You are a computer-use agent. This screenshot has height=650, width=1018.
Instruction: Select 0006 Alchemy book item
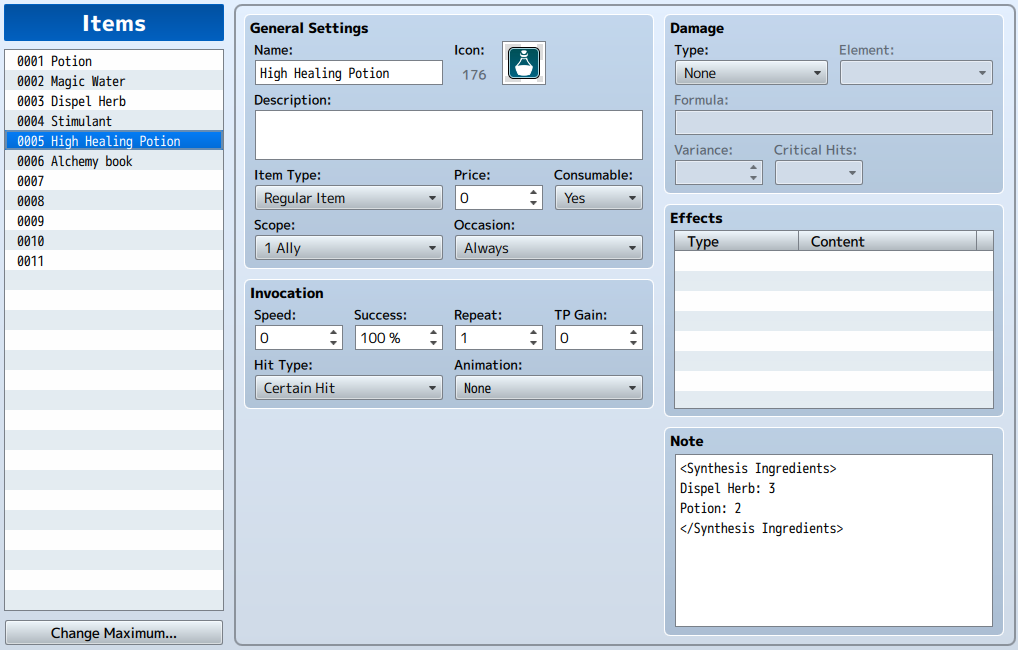click(114, 161)
